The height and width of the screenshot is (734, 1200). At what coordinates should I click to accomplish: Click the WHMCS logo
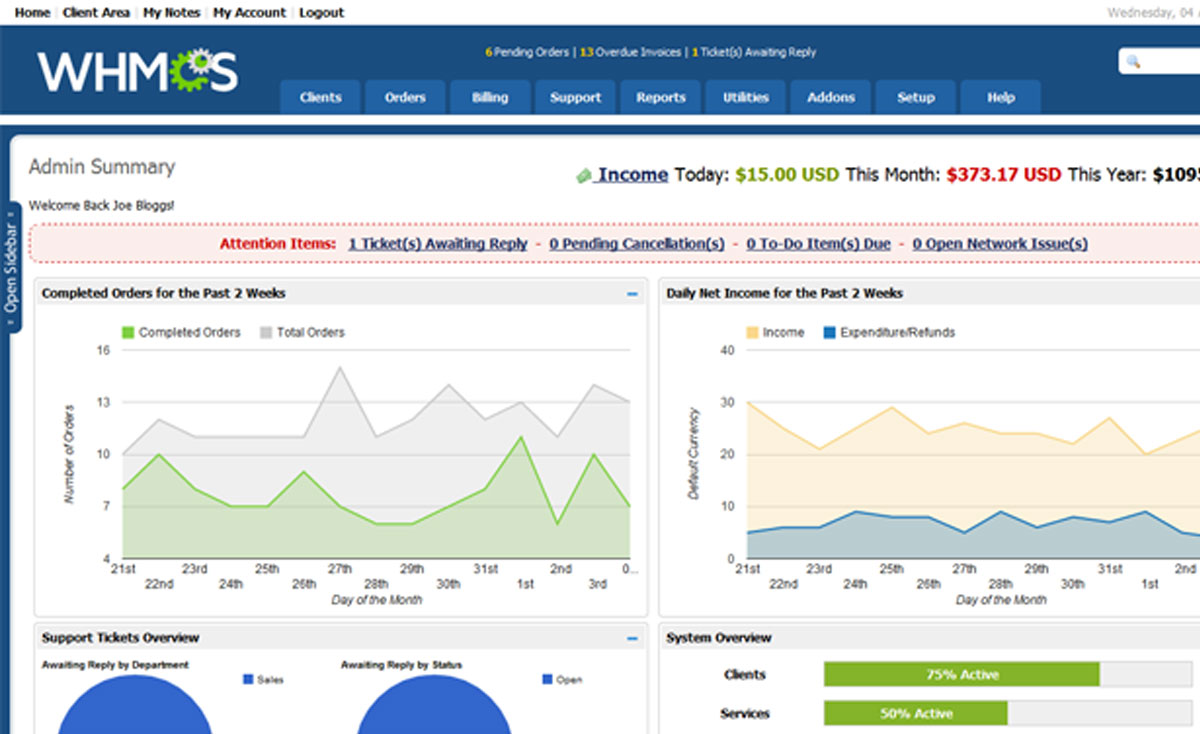[138, 71]
